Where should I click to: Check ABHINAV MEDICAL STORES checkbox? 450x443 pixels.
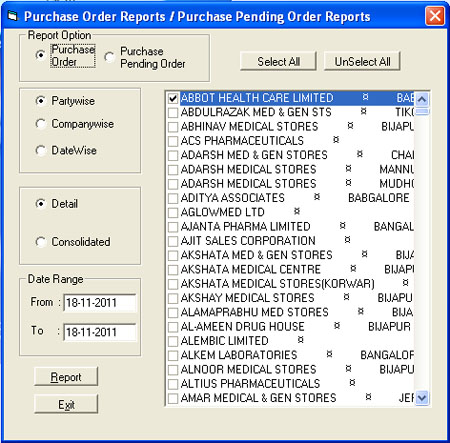click(173, 127)
